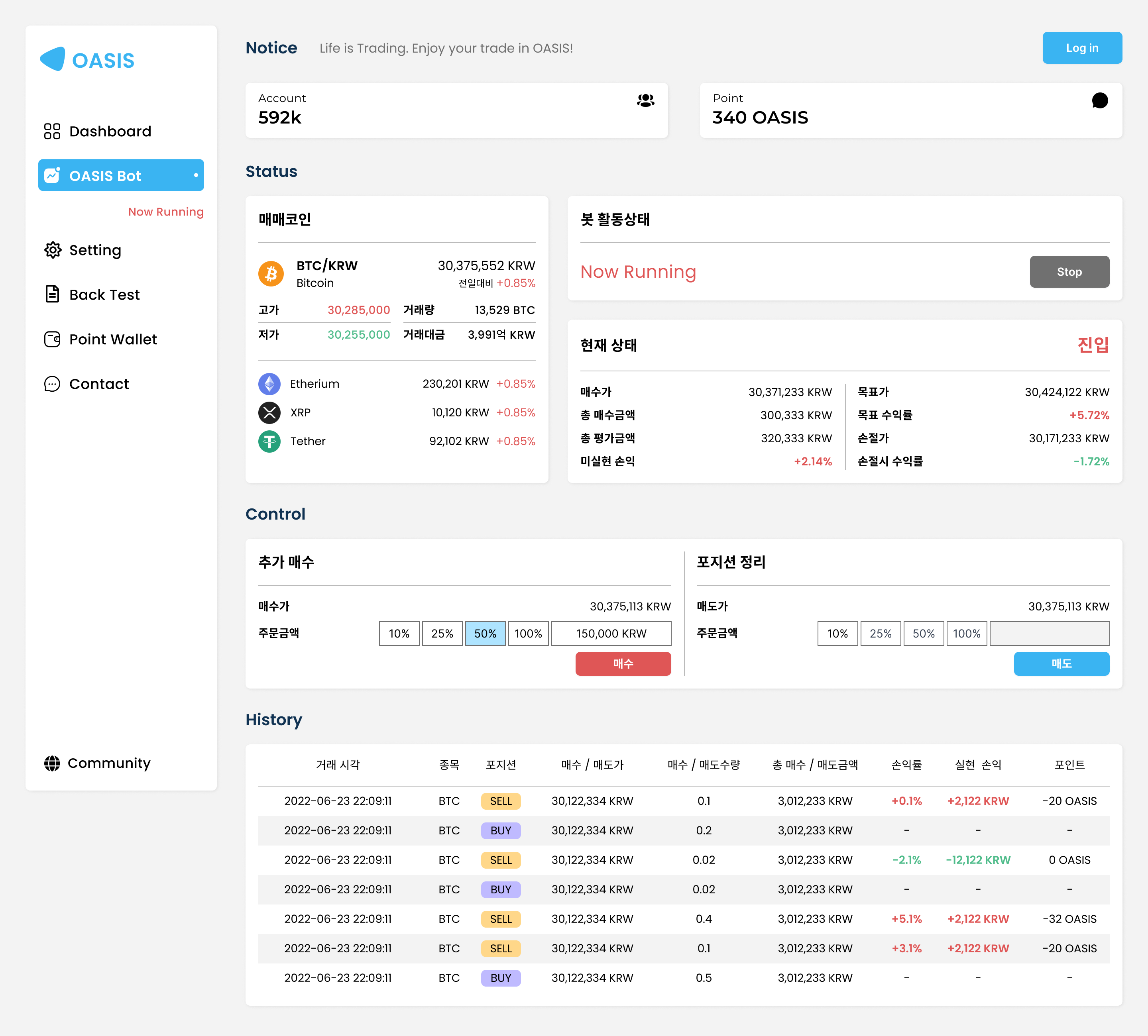
Task: Open the Account 592k card
Action: 457,110
